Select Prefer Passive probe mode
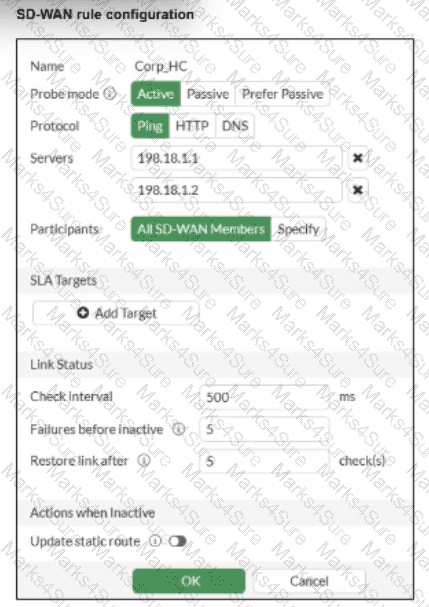The image size is (429, 607). coord(282,94)
